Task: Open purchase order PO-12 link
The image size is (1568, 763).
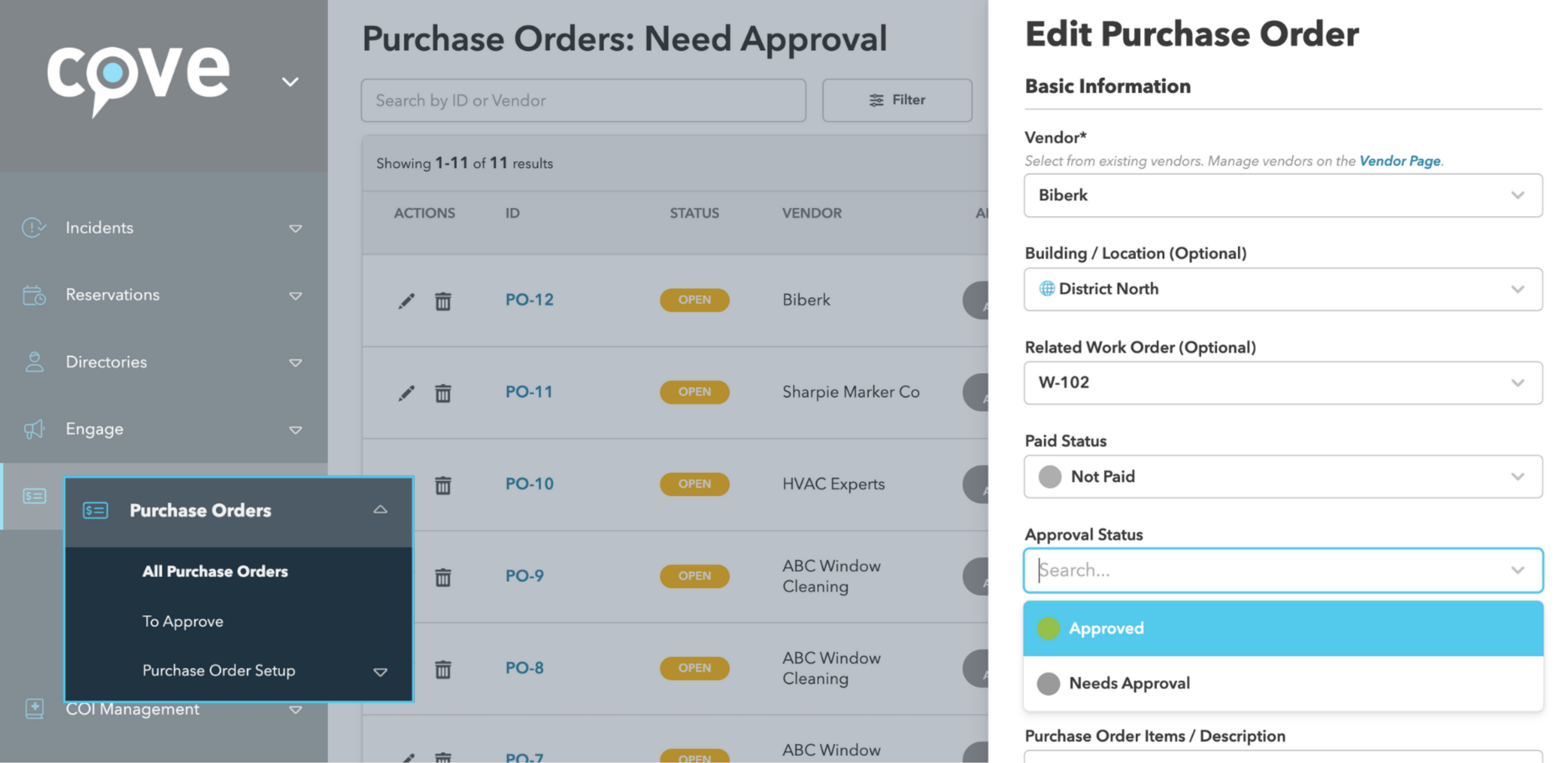Action: coord(530,300)
